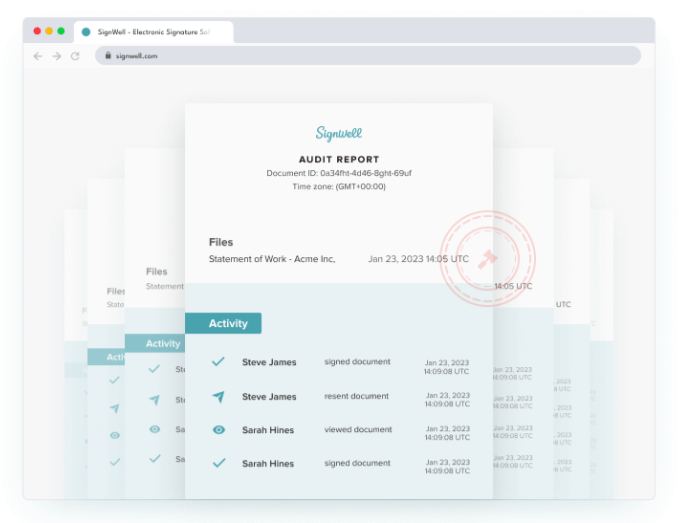Click the teal favicon on the tab
This screenshot has width=682, height=523.
(86, 32)
